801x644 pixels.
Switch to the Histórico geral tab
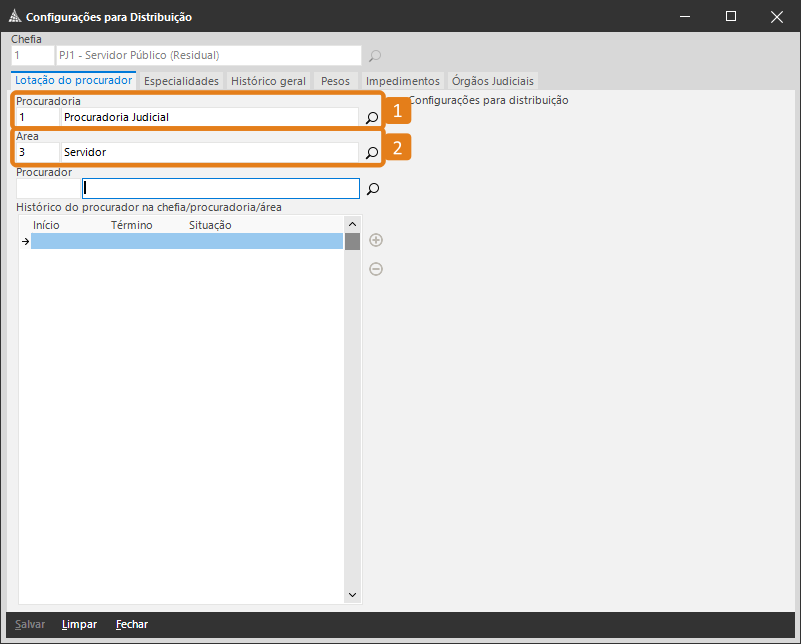point(268,81)
